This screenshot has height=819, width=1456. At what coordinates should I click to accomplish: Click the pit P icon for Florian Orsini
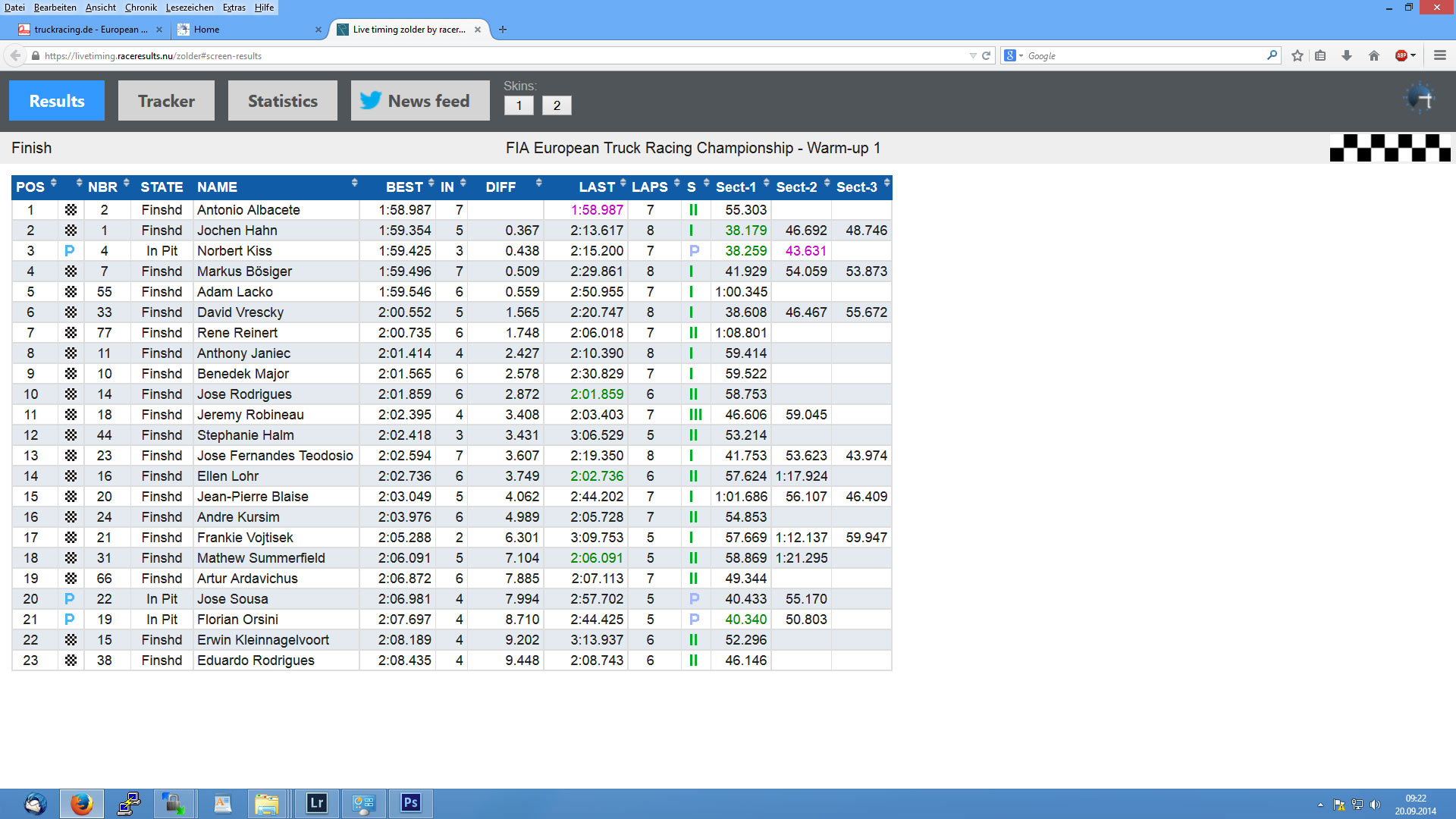[70, 620]
